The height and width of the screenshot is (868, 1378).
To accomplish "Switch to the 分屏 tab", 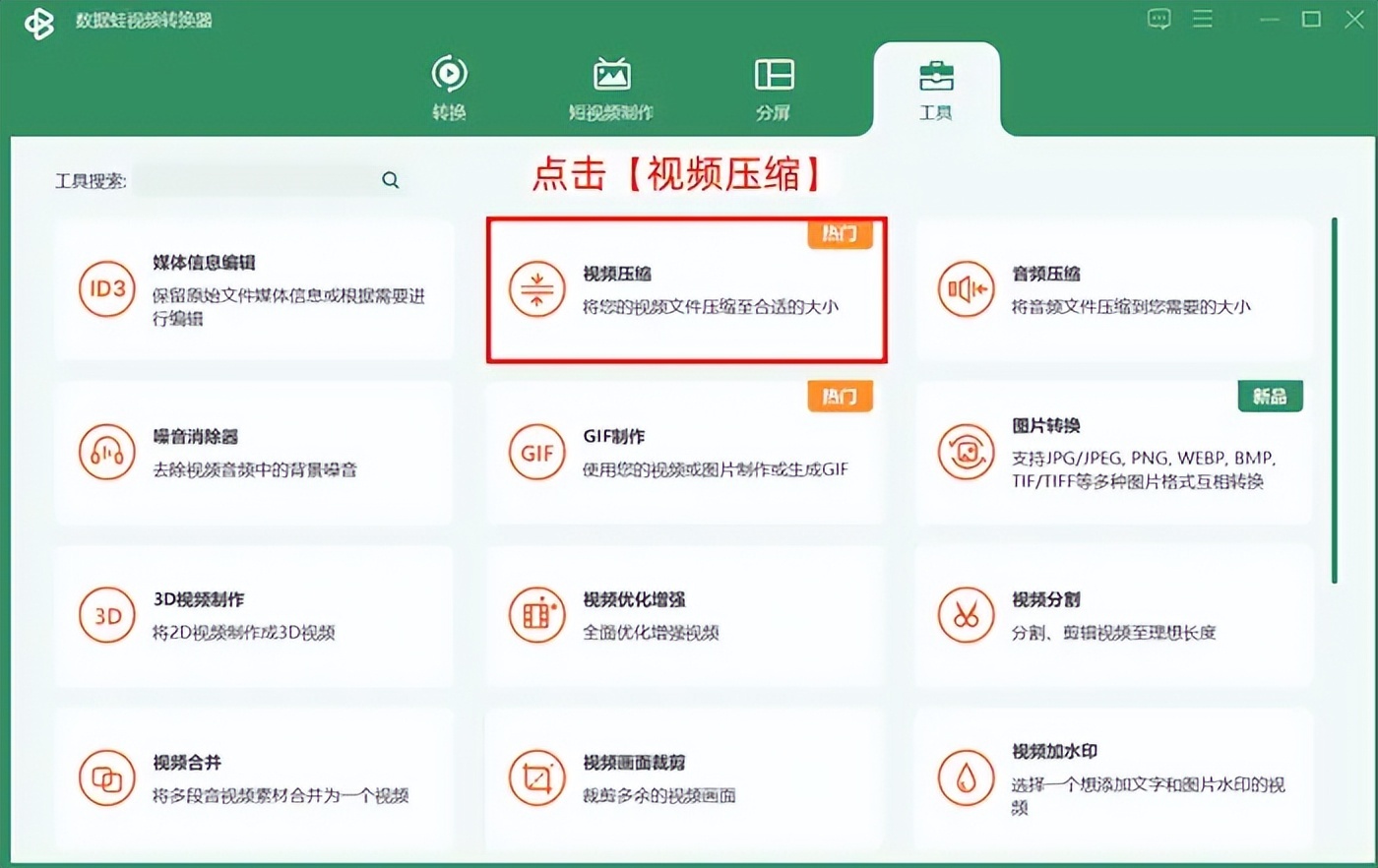I will [774, 89].
